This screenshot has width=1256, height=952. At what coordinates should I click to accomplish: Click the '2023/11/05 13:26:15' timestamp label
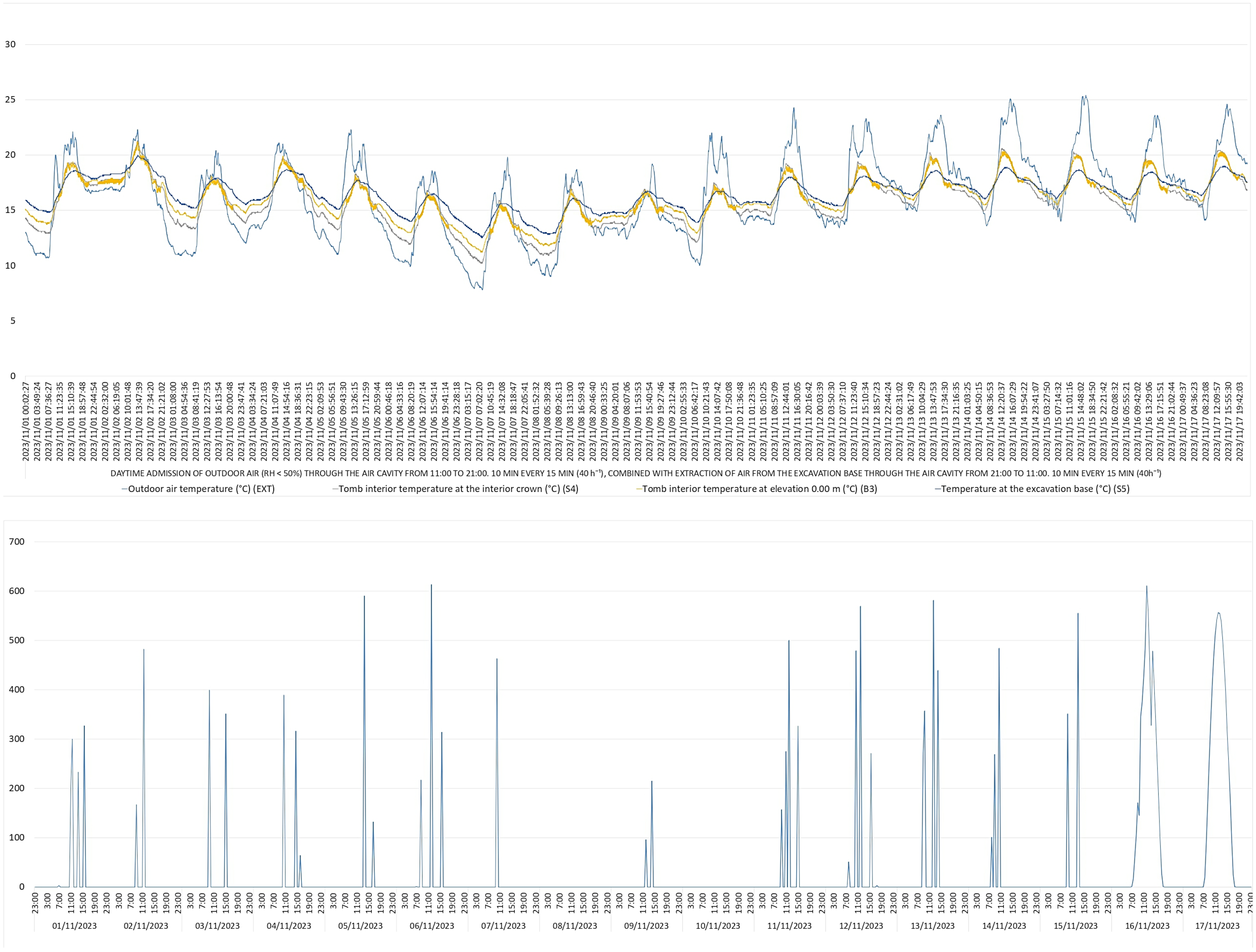point(355,421)
